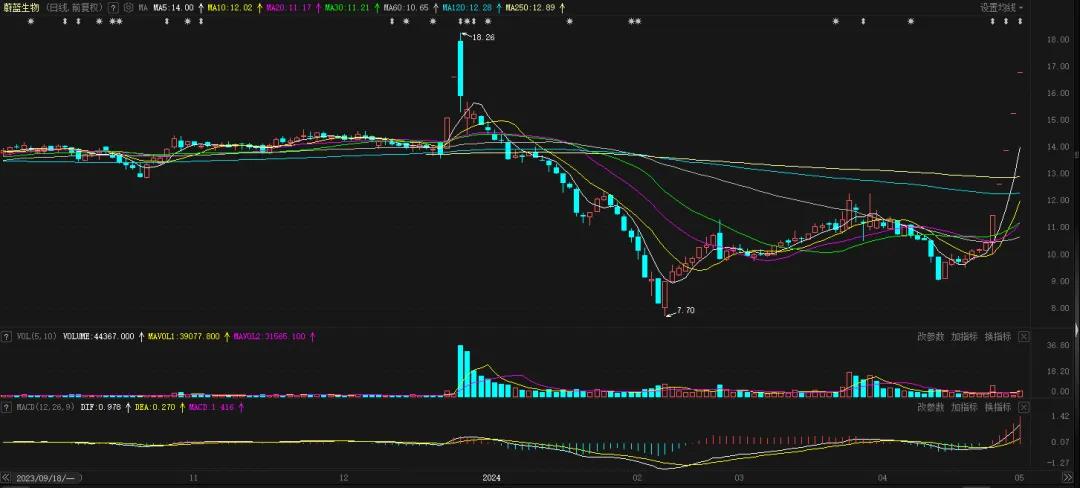Click the 2024 label on time axis

[490, 478]
